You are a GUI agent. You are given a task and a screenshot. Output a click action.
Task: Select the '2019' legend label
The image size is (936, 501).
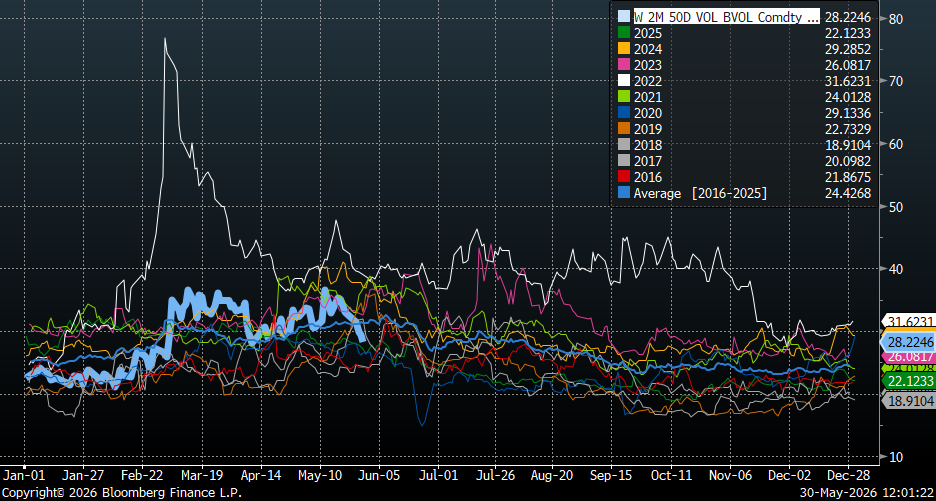pos(646,129)
